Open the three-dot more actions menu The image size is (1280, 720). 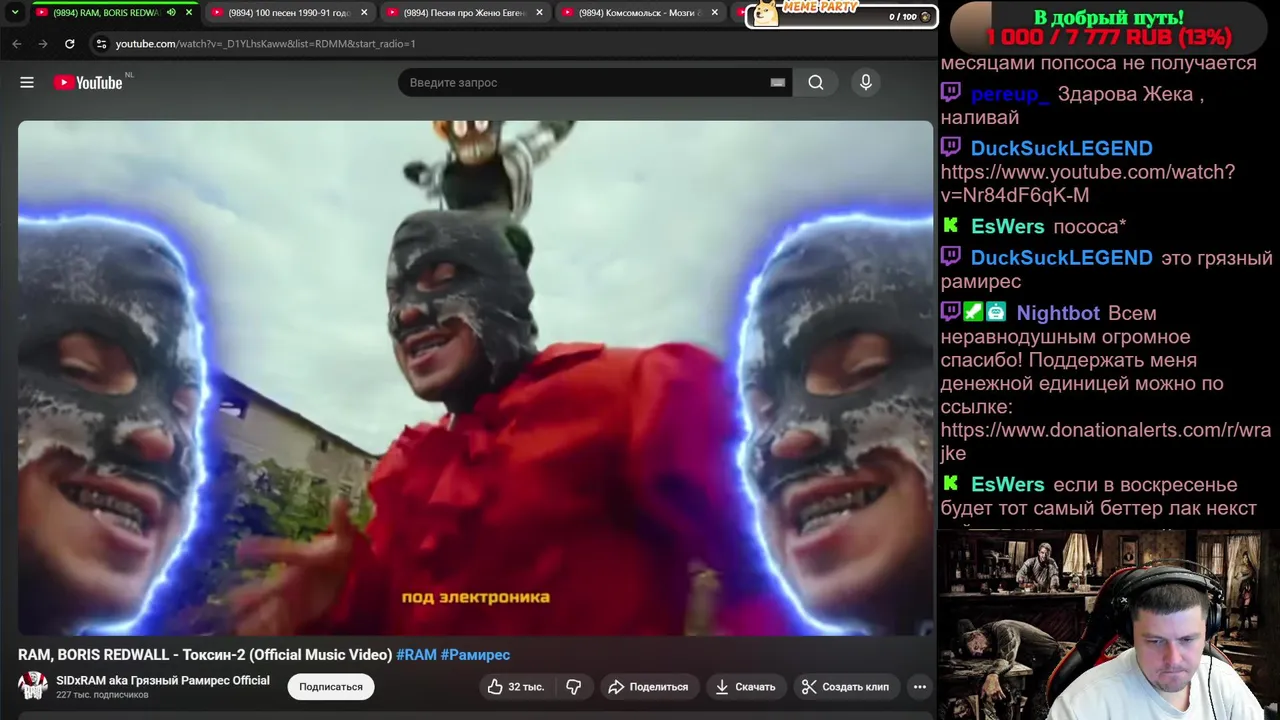(x=920, y=687)
